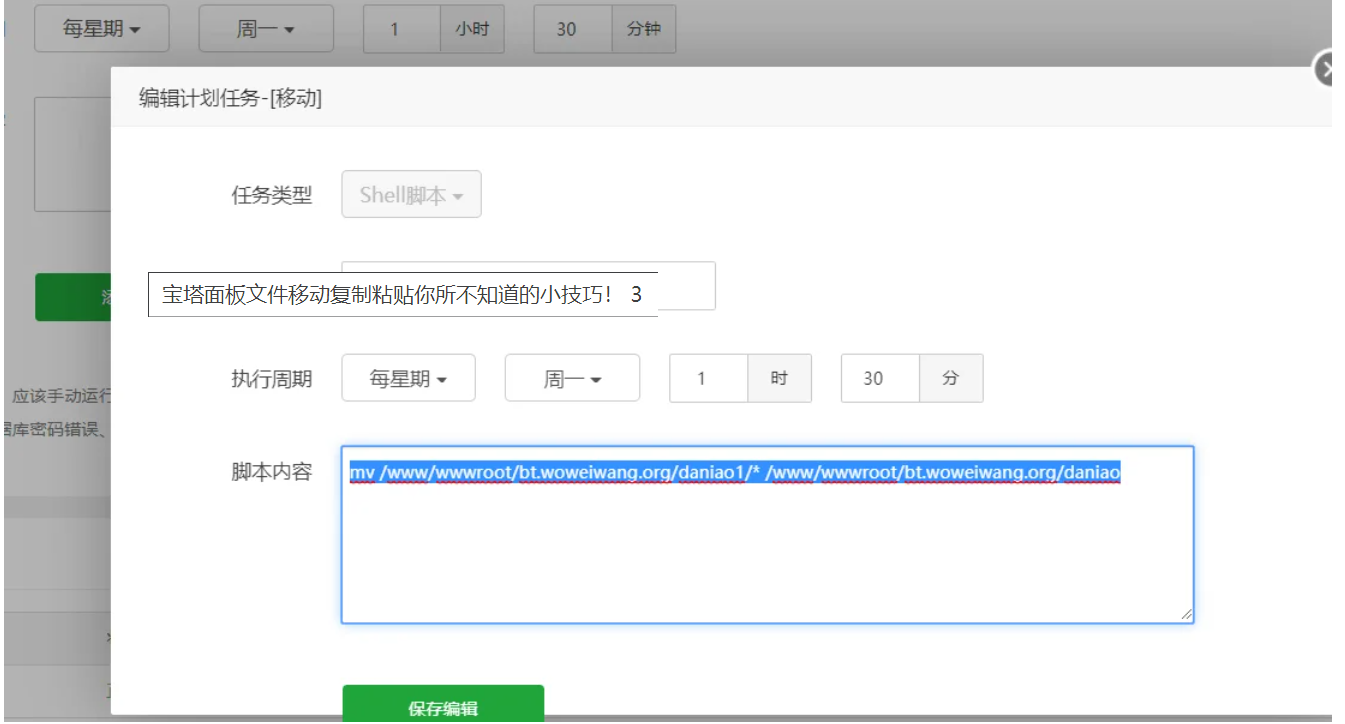Open the 周一 weekday dropdown in the dialog

[x=572, y=379]
